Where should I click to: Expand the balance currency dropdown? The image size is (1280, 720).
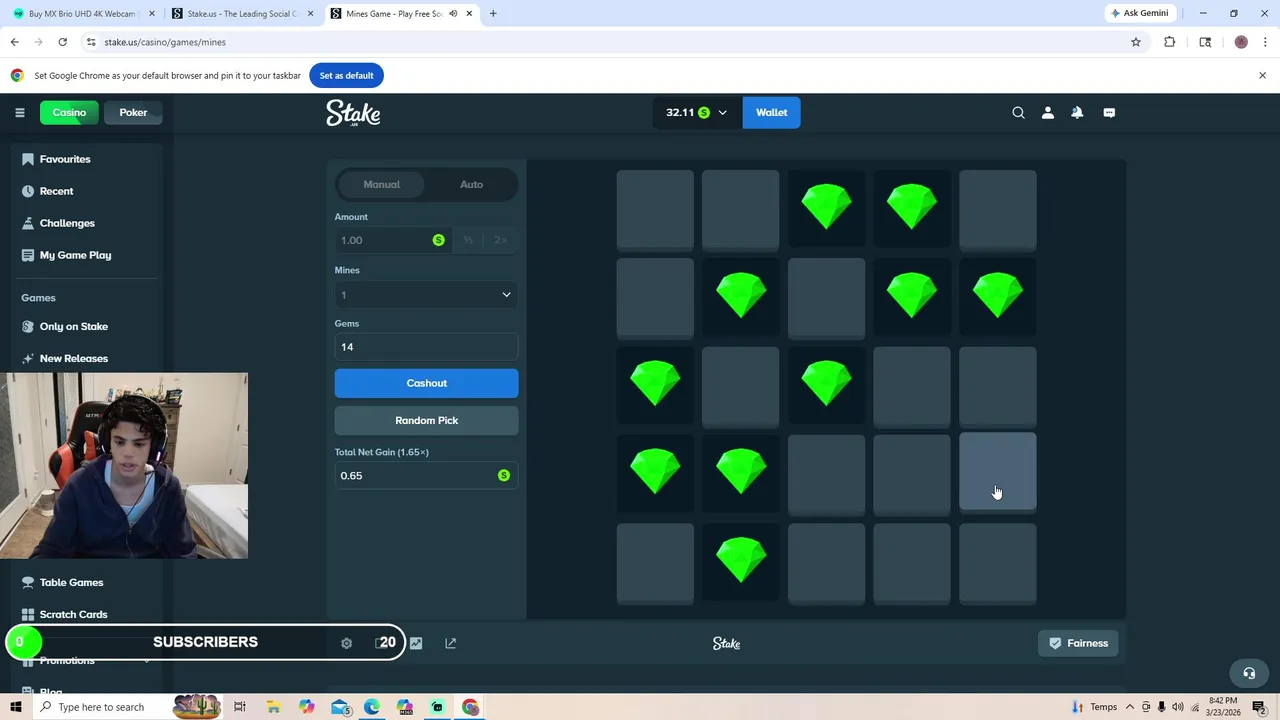(x=722, y=113)
